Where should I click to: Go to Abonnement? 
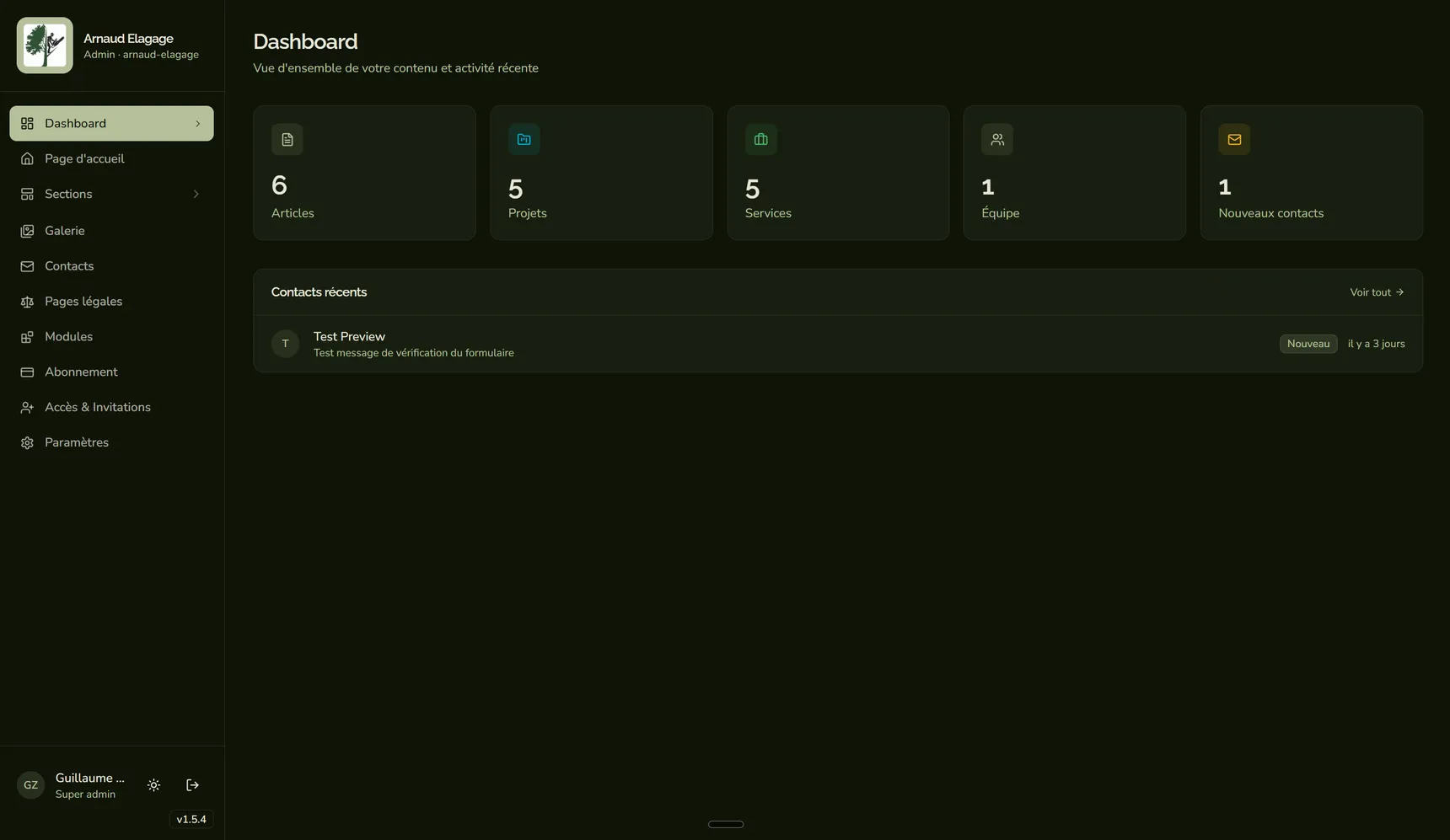(111, 372)
